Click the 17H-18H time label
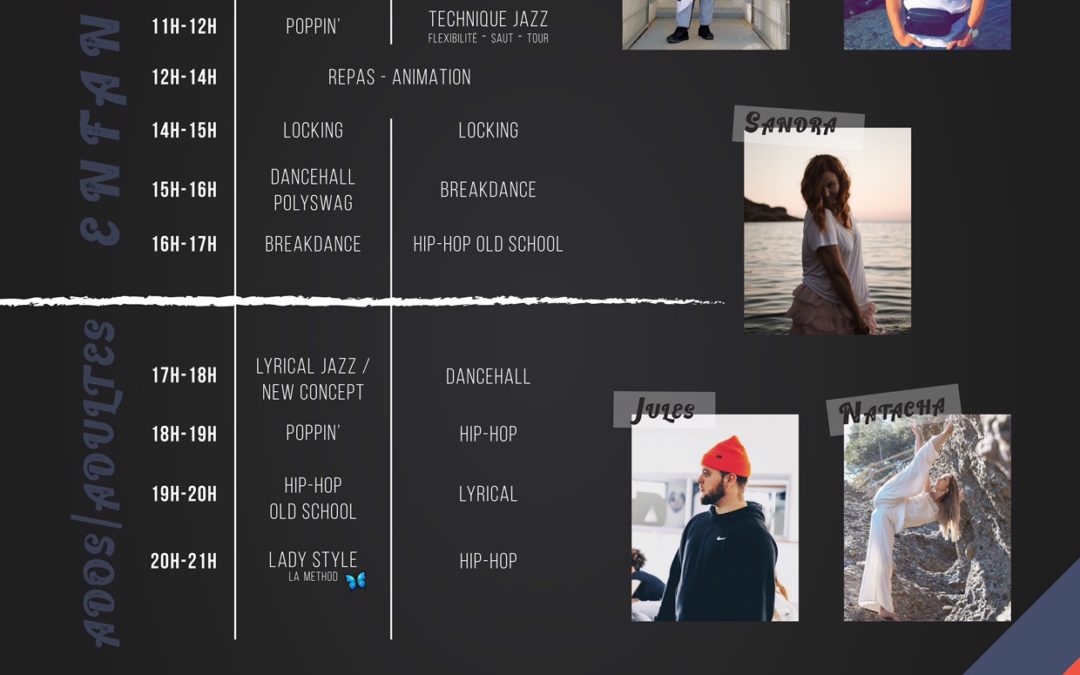 184,376
